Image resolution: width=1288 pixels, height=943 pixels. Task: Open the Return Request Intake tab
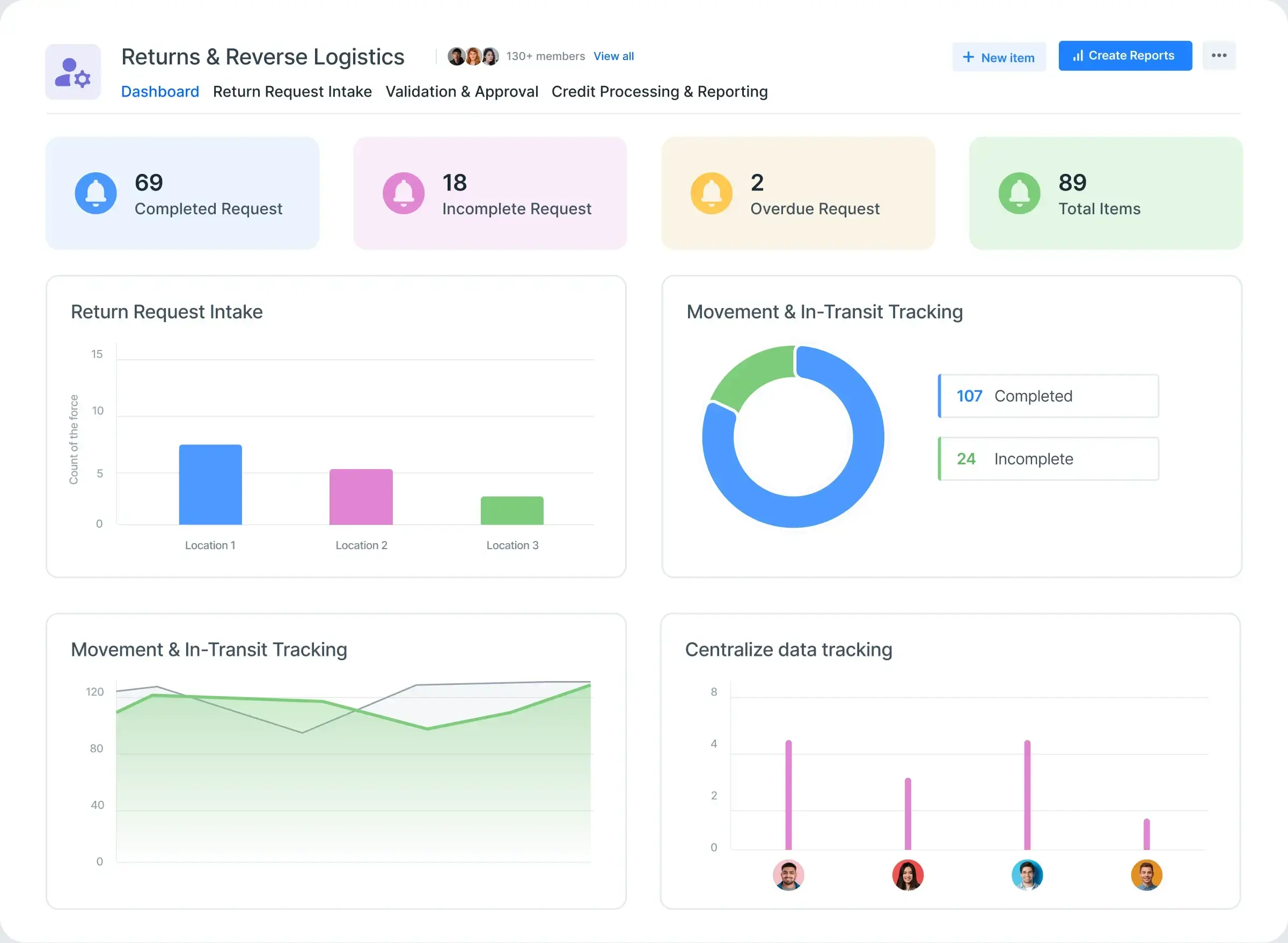(292, 91)
